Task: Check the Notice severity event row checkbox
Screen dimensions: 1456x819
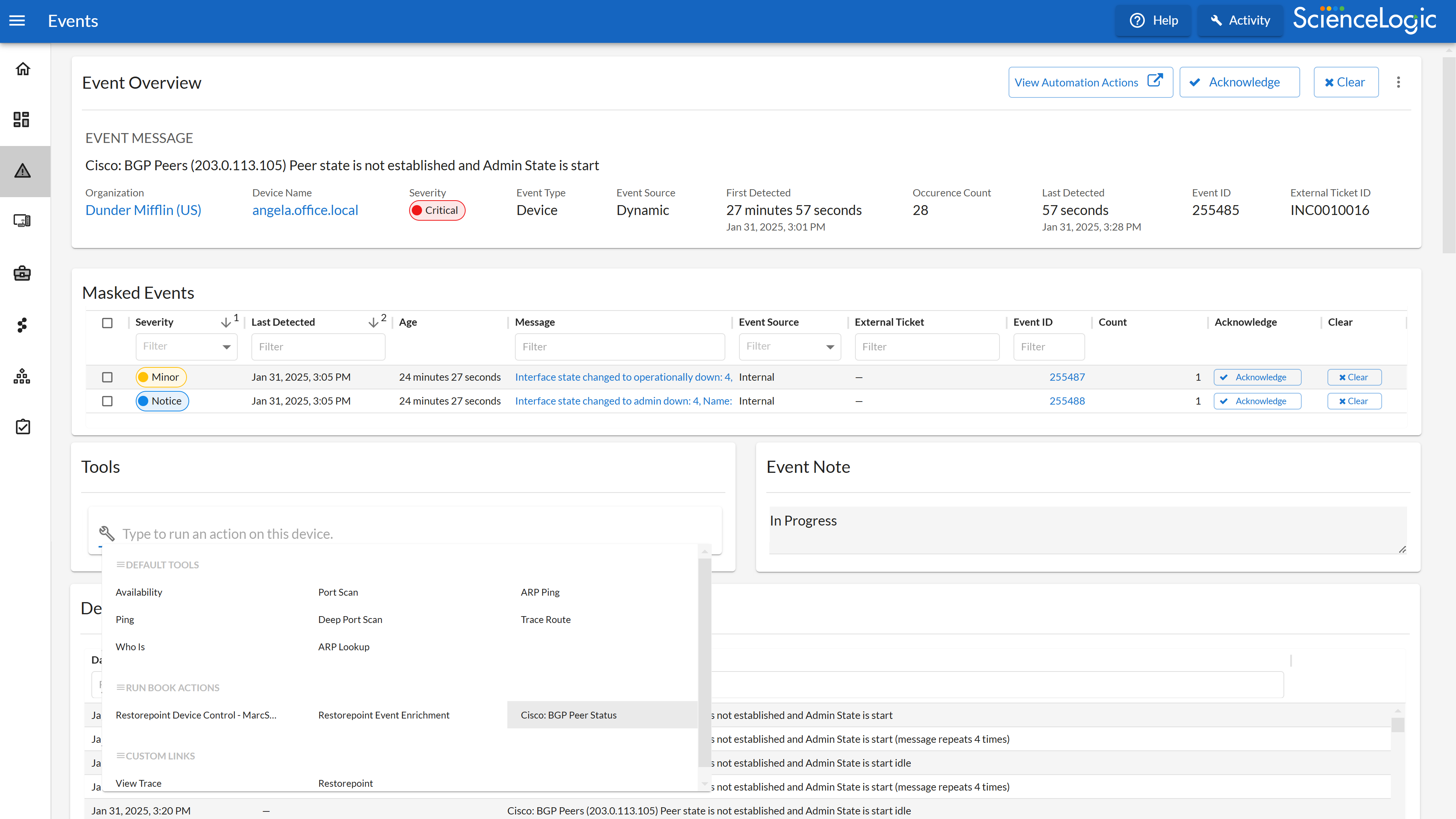Action: pos(107,401)
